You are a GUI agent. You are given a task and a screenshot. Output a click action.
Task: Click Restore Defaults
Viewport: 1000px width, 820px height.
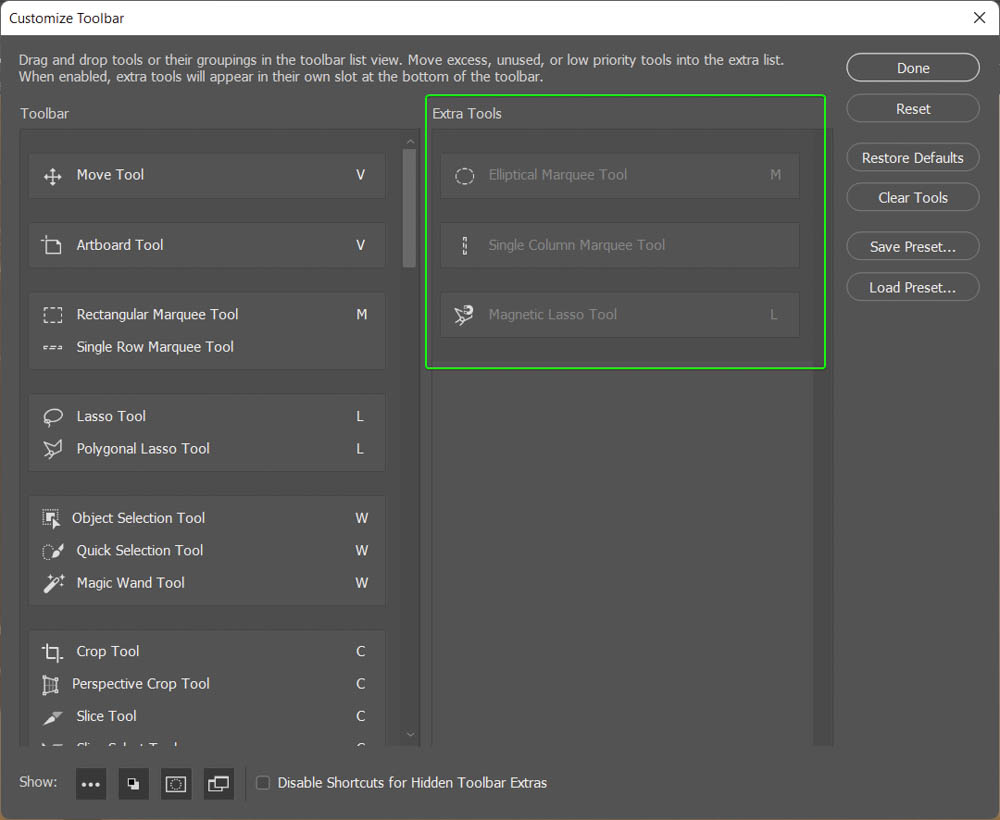tap(913, 157)
